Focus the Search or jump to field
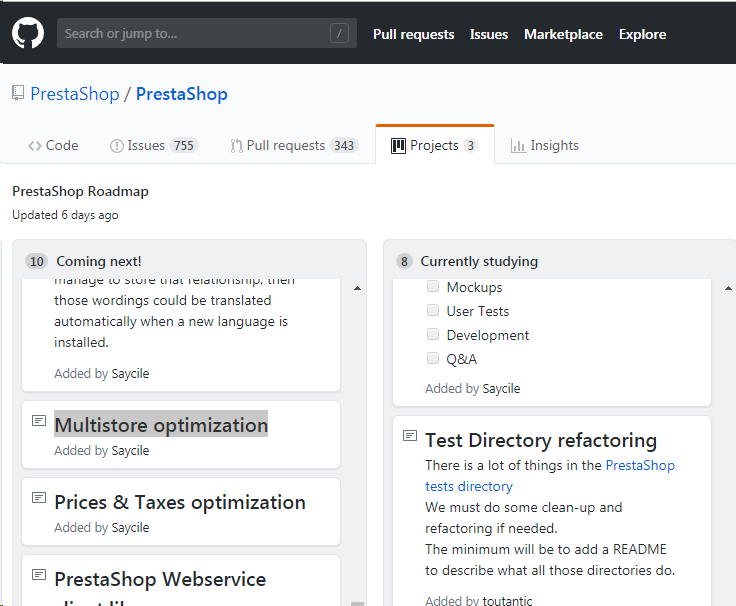This screenshot has height=606, width=736. point(190,34)
